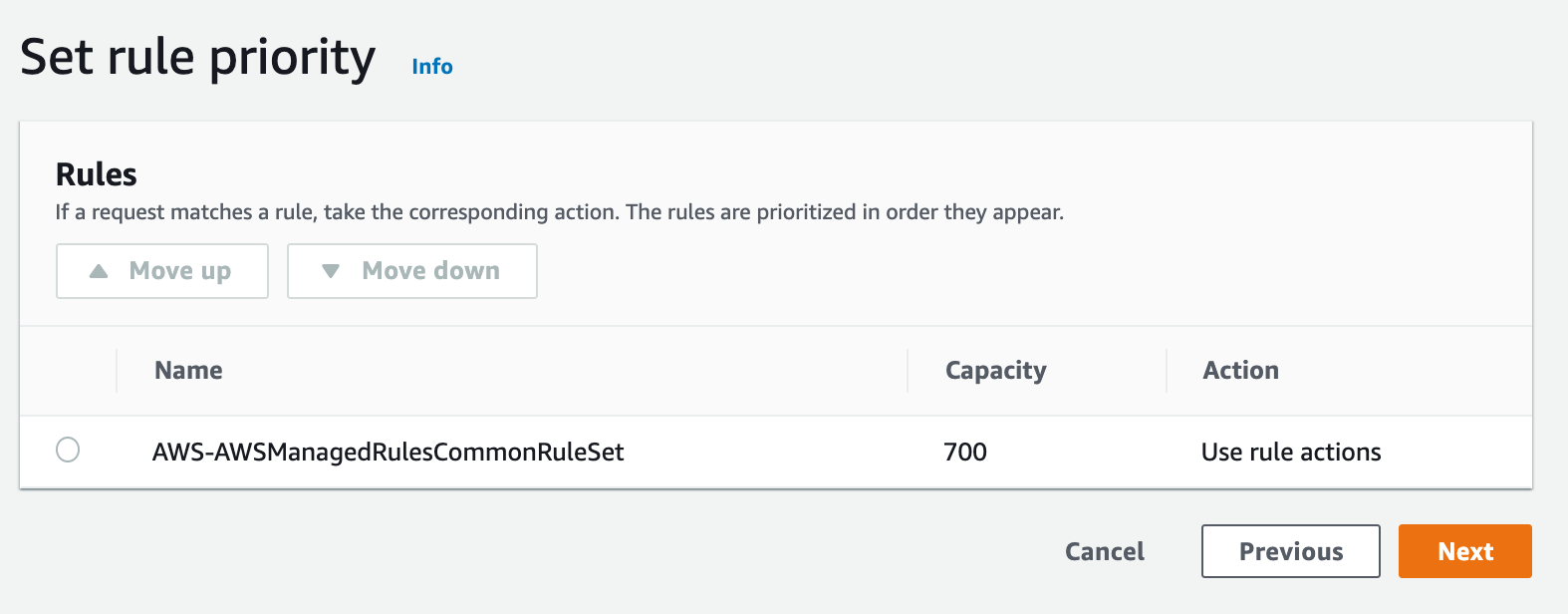Click the divider between Name and Capacity
Image resolution: width=1568 pixels, height=614 pixels.
pyautogui.click(x=908, y=371)
